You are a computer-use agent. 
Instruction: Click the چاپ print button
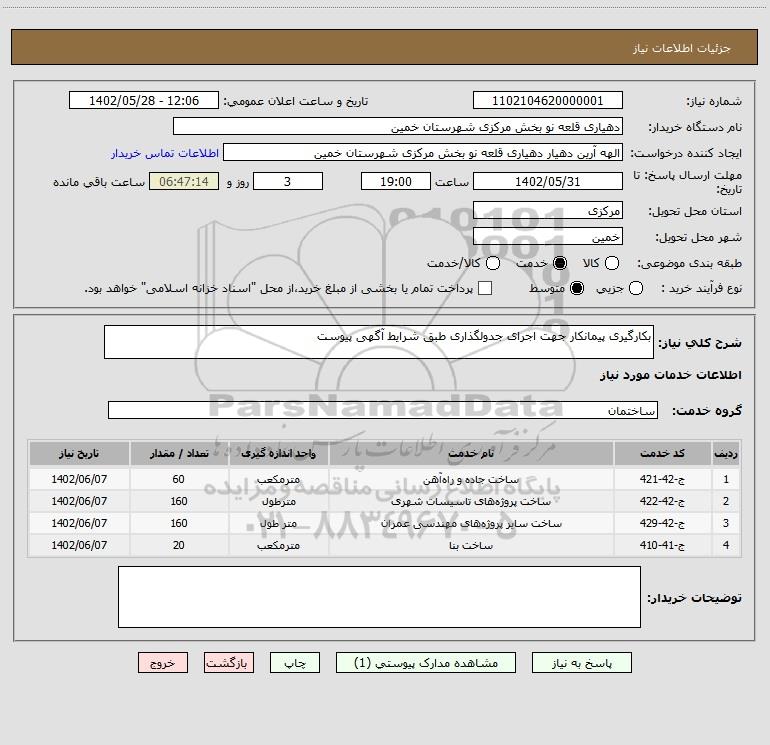click(x=295, y=663)
